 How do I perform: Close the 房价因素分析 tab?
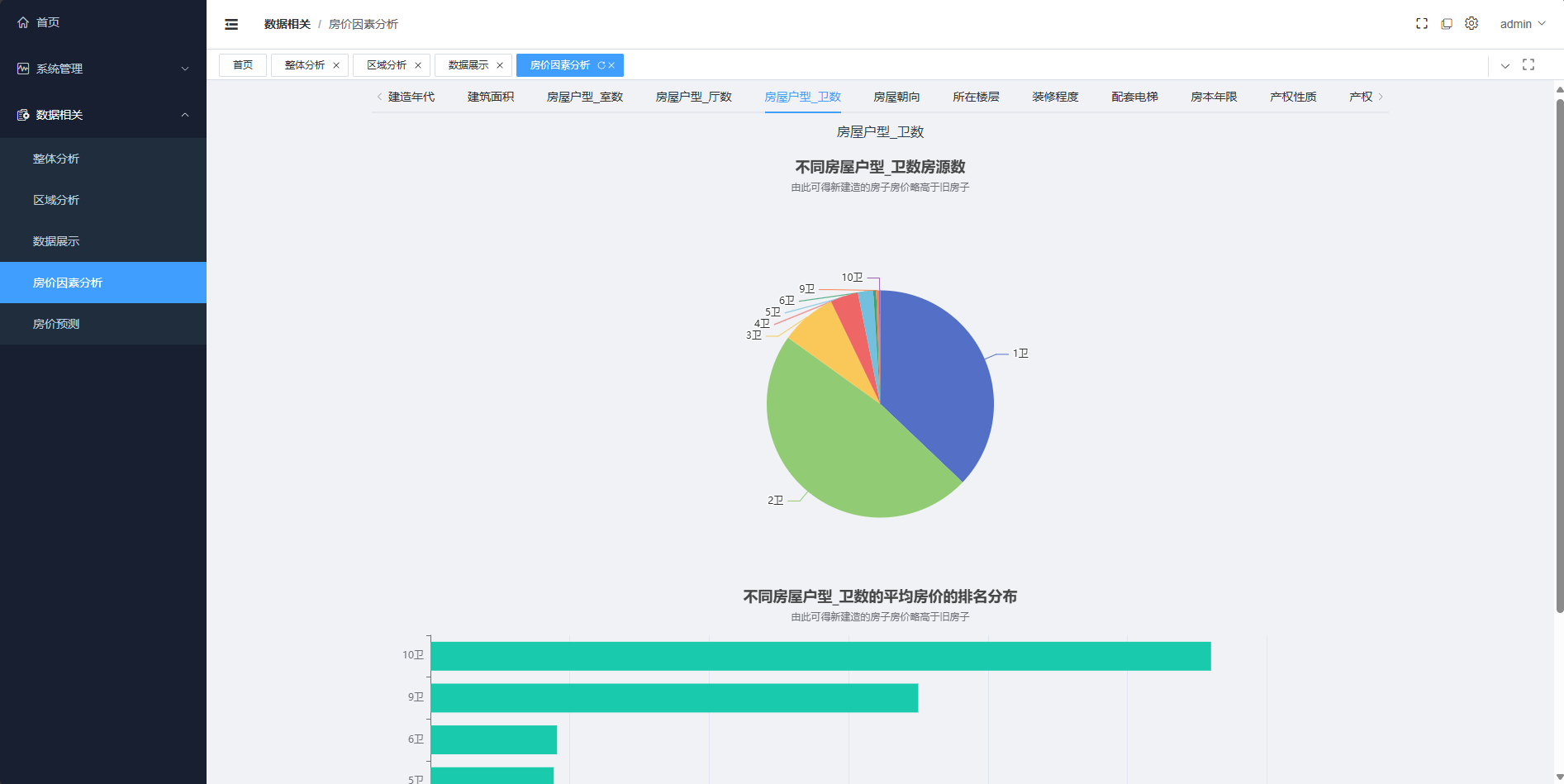point(611,65)
